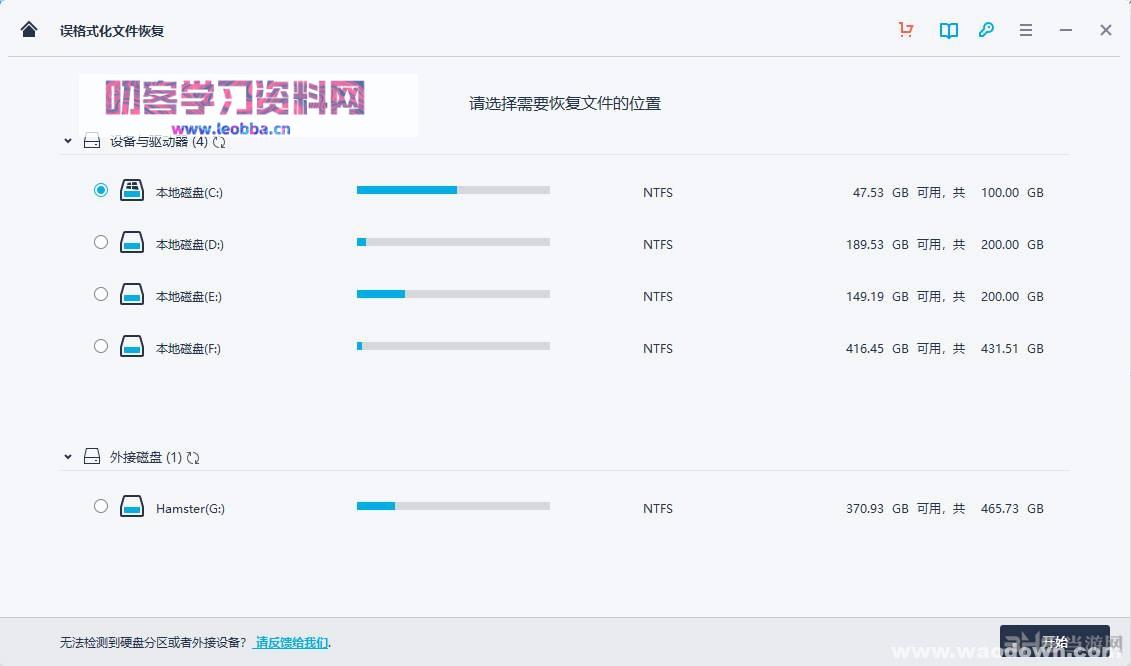The image size is (1131, 666).
Task: Click the Hamster (G:) drive icon
Action: click(x=131, y=507)
